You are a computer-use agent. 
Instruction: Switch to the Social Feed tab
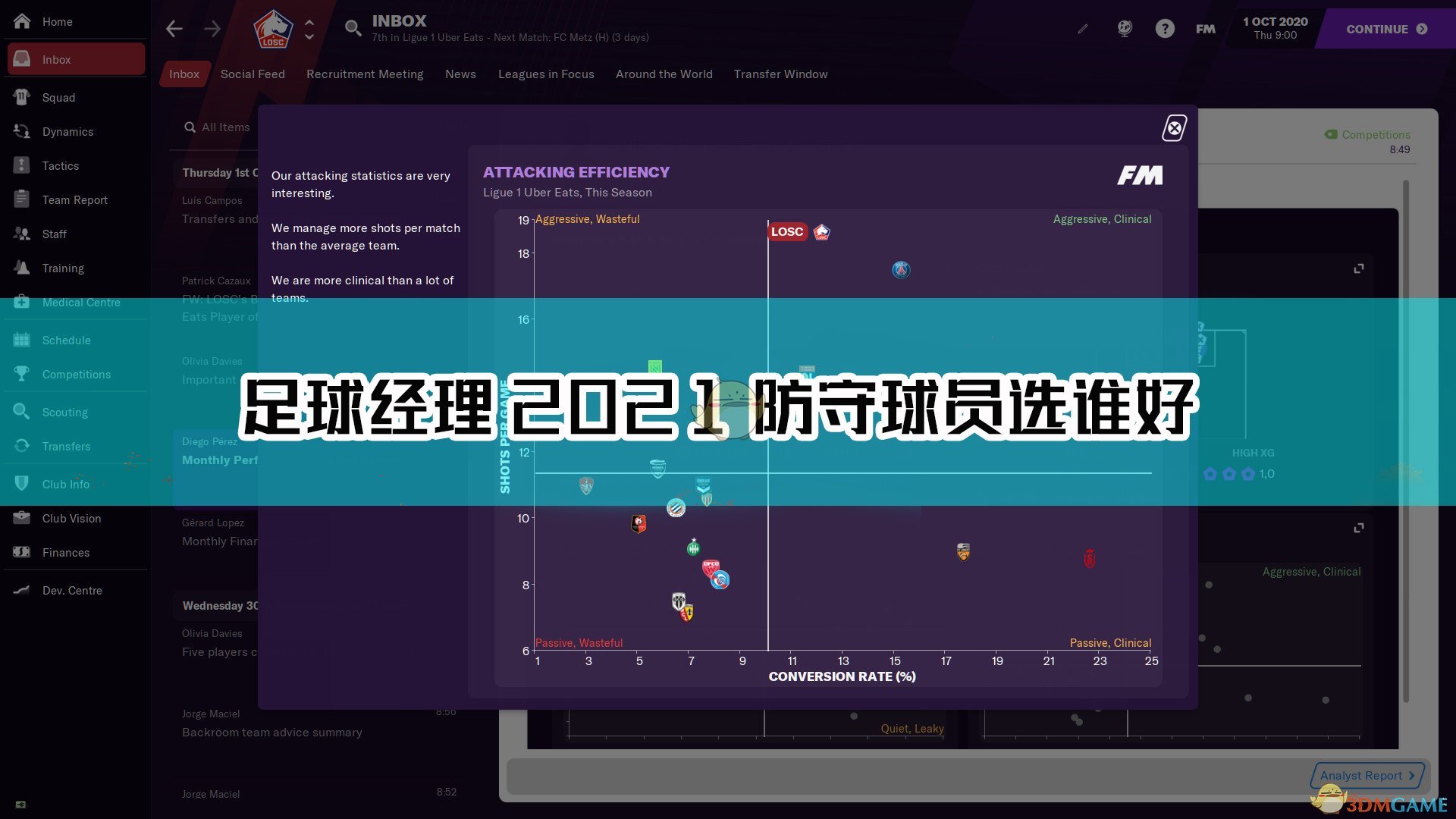253,74
